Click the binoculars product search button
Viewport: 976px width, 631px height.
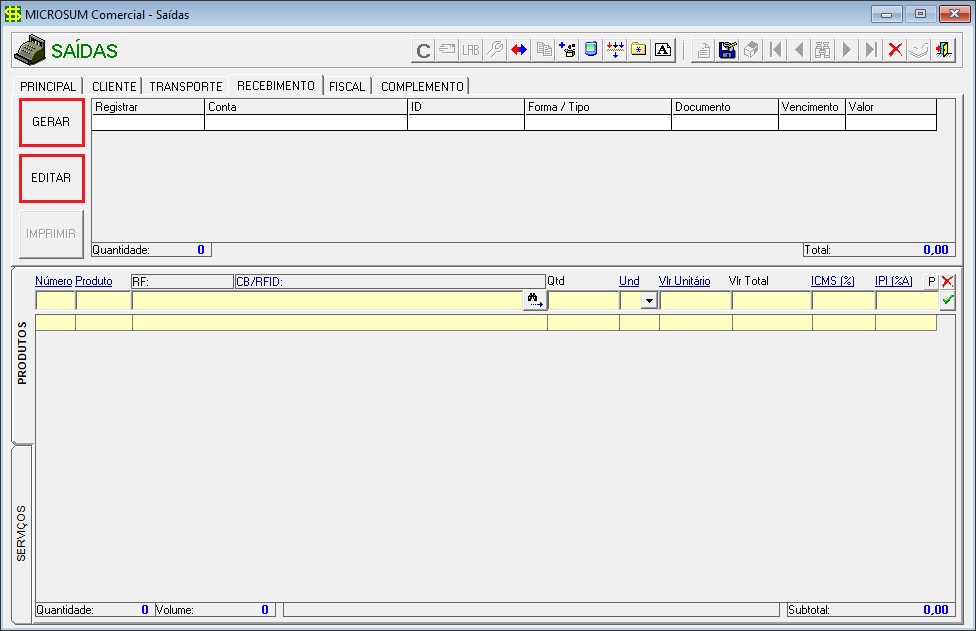coord(535,300)
